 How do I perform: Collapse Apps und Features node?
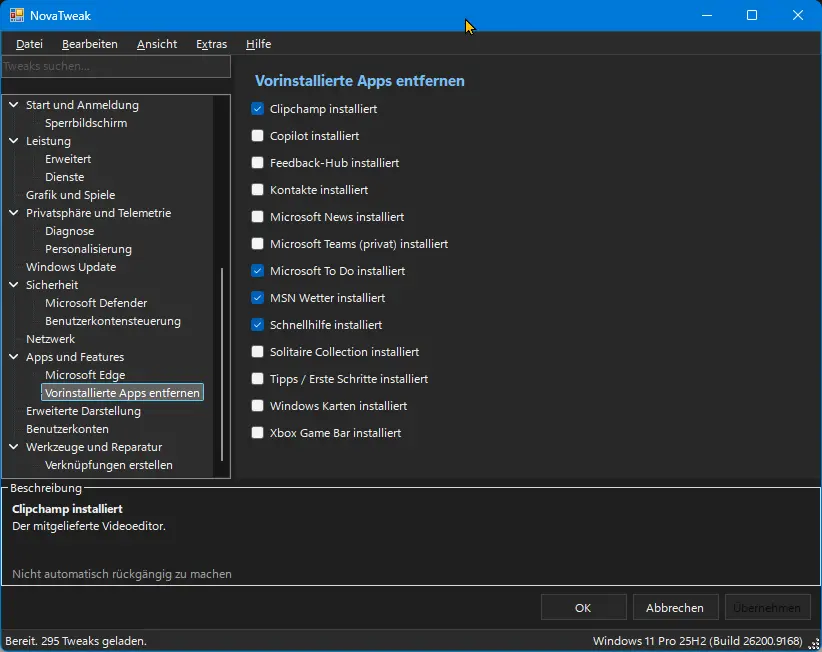pyautogui.click(x=14, y=357)
